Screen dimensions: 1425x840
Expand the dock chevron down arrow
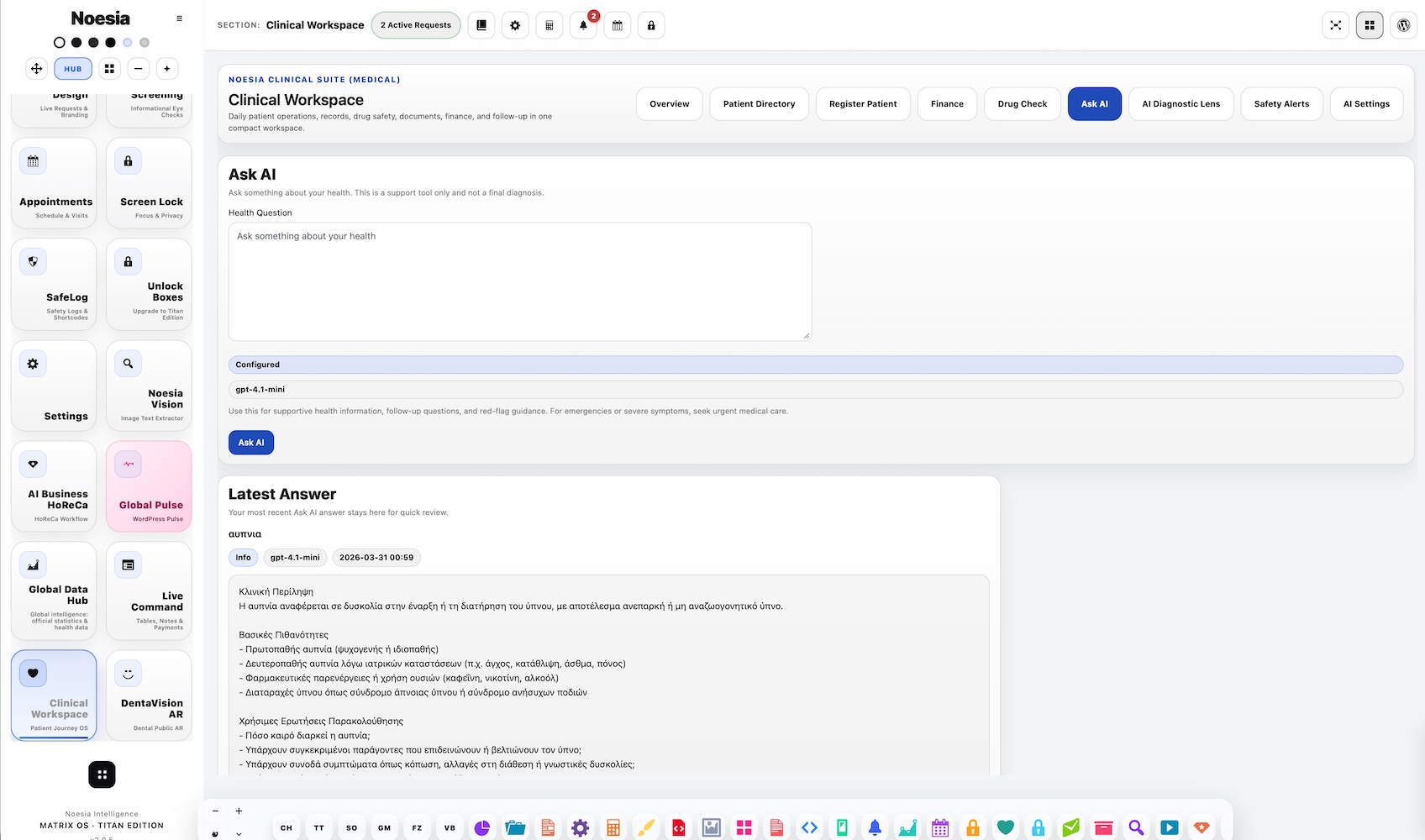coord(239,833)
